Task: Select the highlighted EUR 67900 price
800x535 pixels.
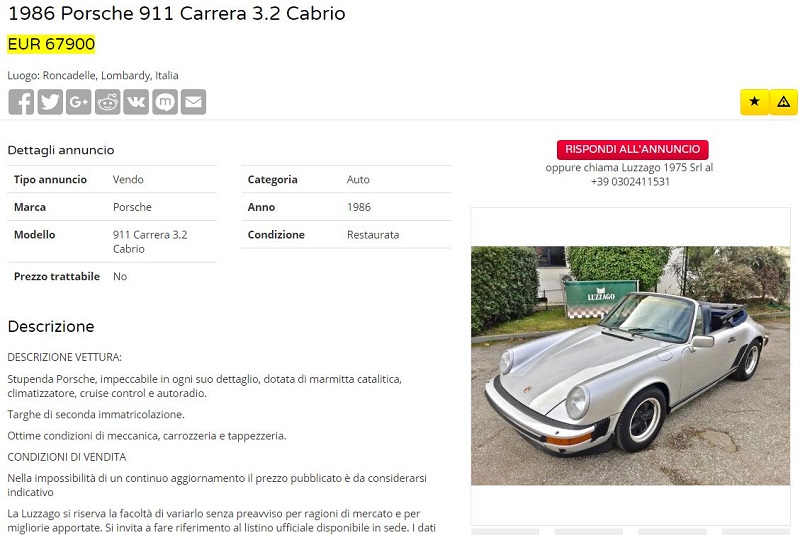Action: click(51, 44)
